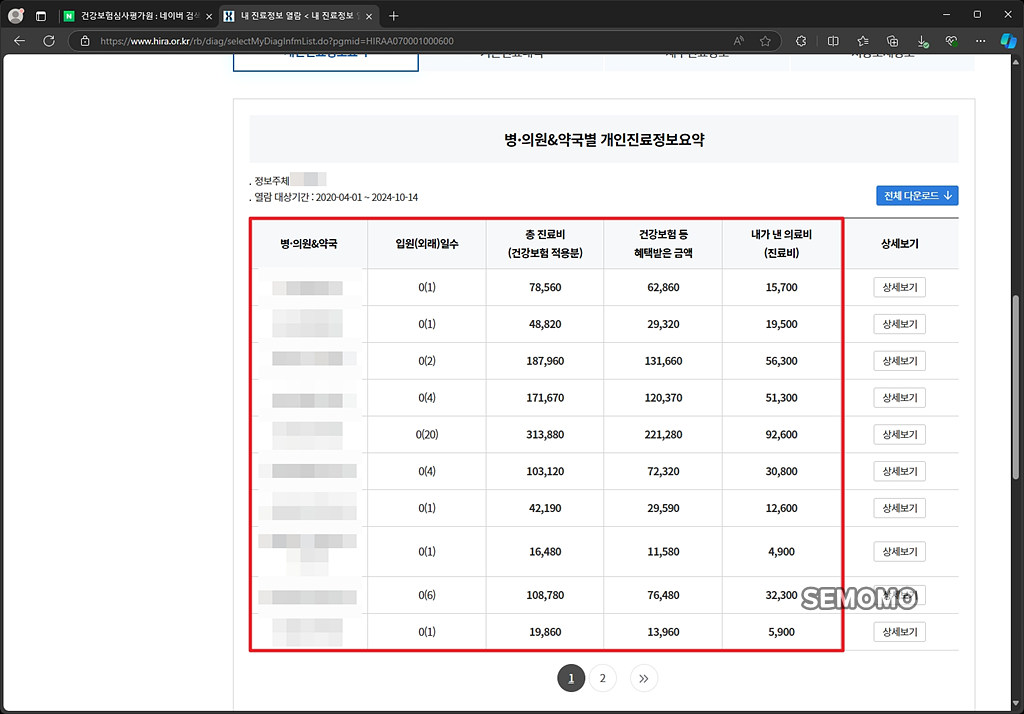This screenshot has height=714, width=1024.
Task: Click the 131,660 benefit amount cell
Action: click(x=663, y=361)
